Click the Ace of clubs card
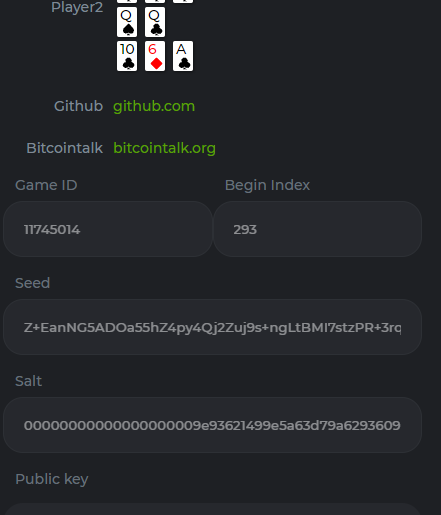This screenshot has width=441, height=515. [x=183, y=56]
